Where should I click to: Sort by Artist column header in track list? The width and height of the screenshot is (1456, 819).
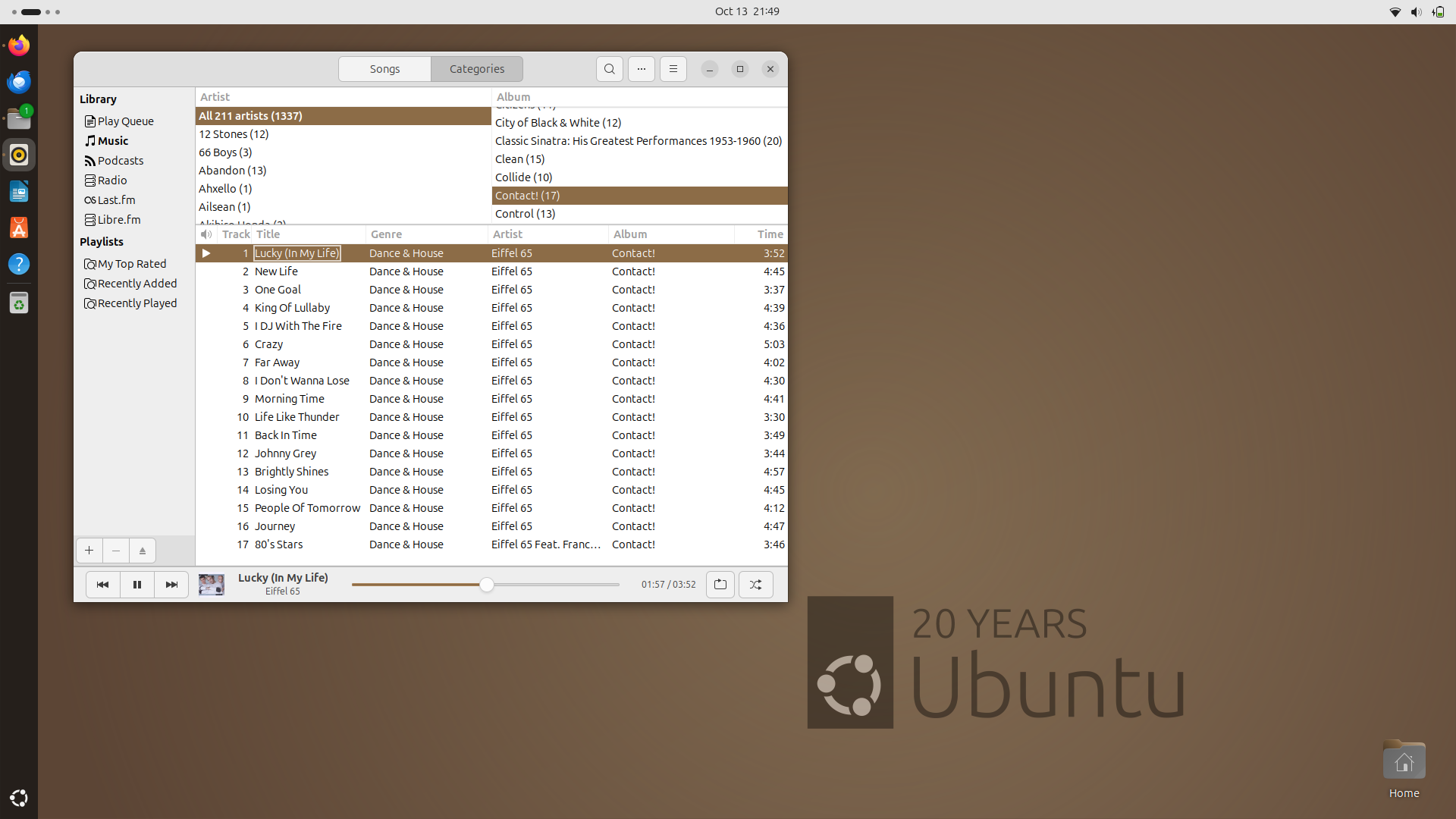[x=548, y=234]
